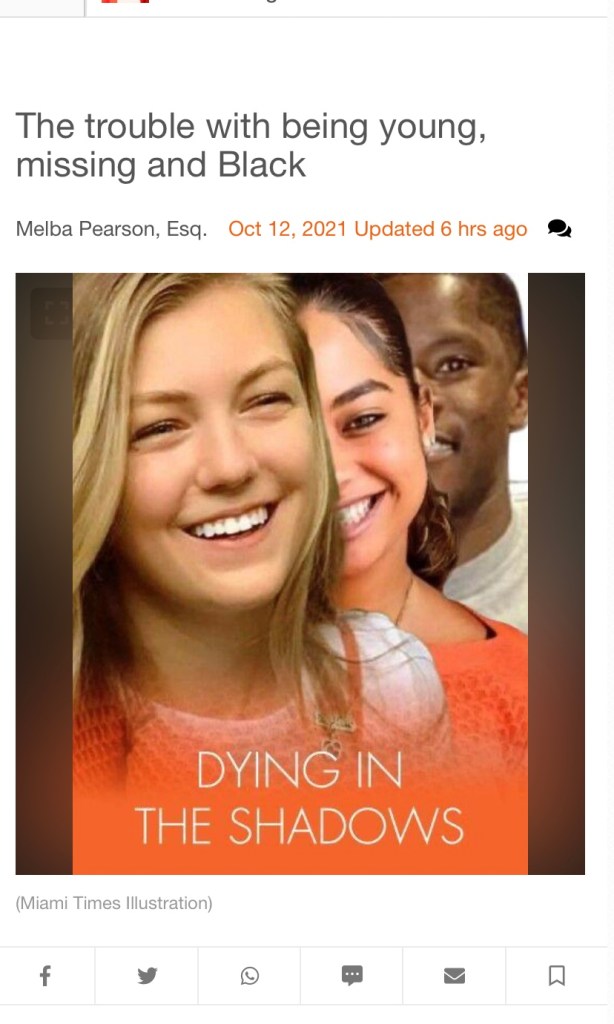Open comments via the chat bubbles icon

click(x=559, y=229)
